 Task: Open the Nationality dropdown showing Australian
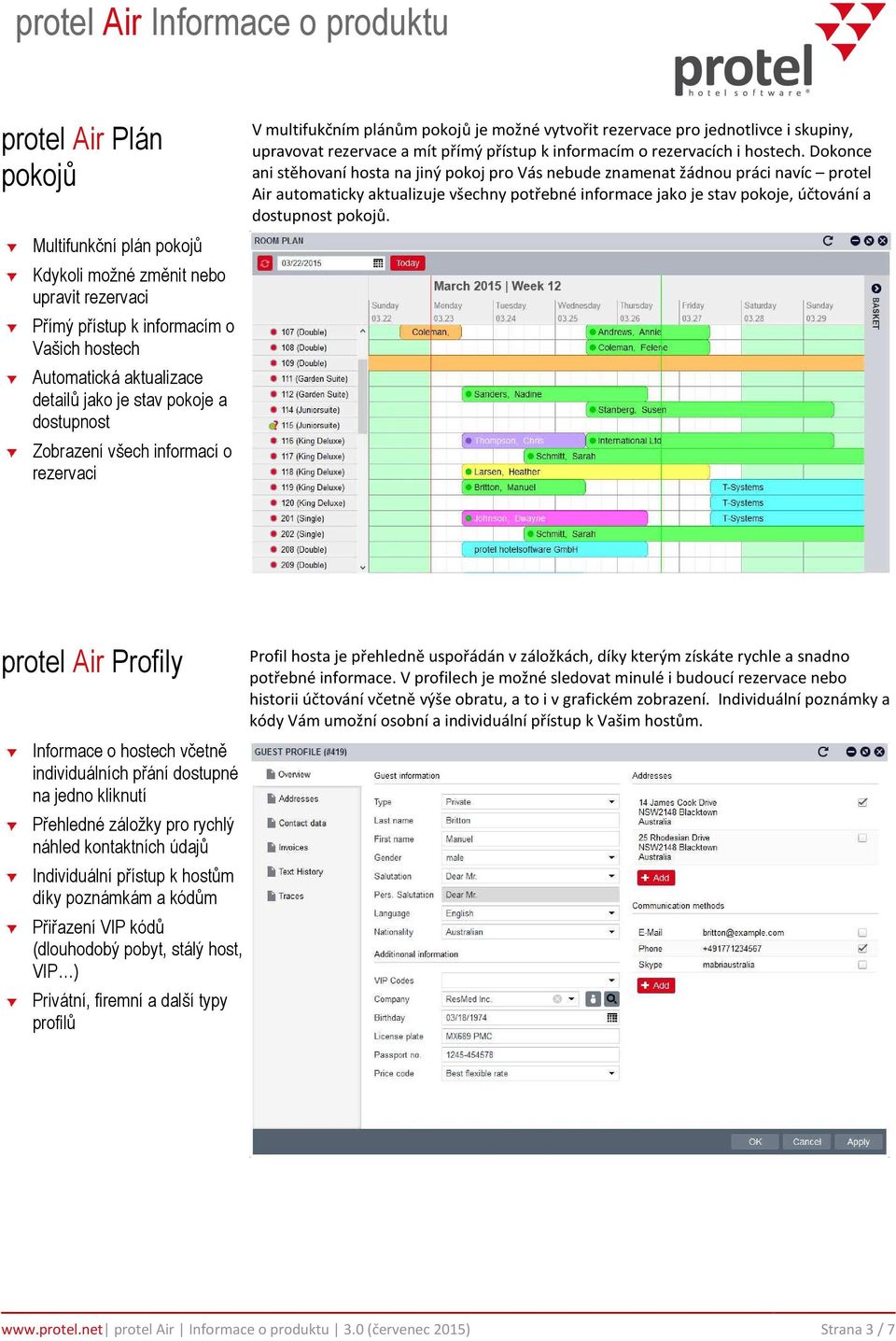point(530,932)
